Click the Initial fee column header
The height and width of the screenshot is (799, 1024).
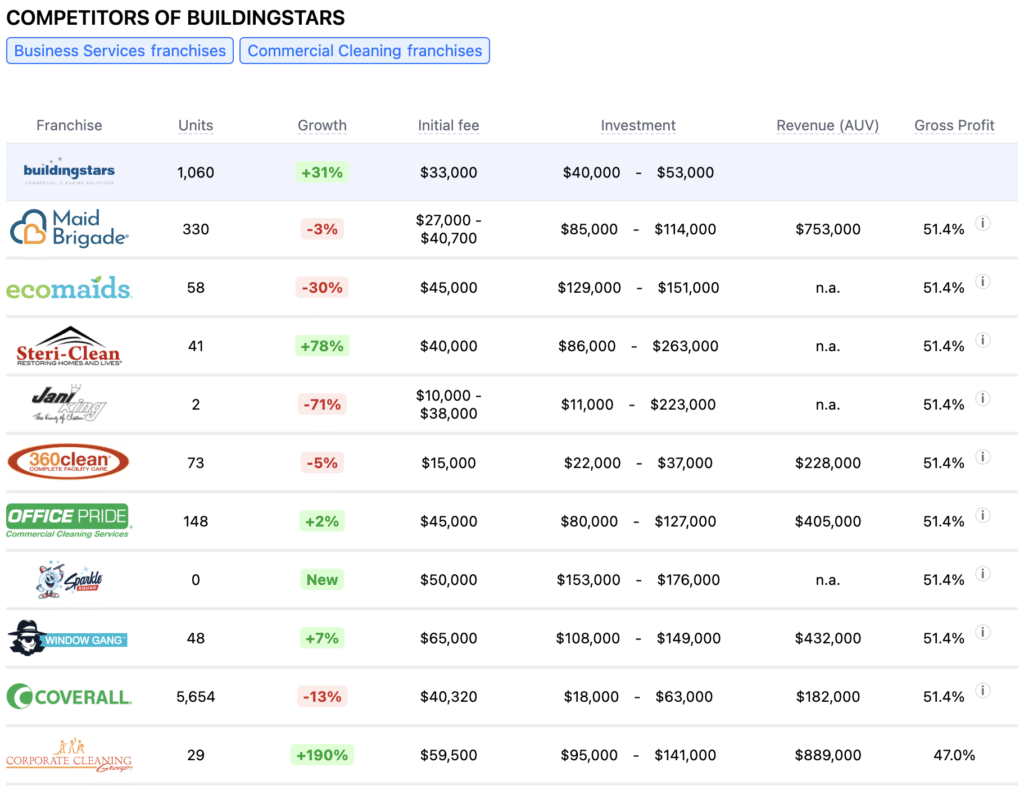point(449,125)
